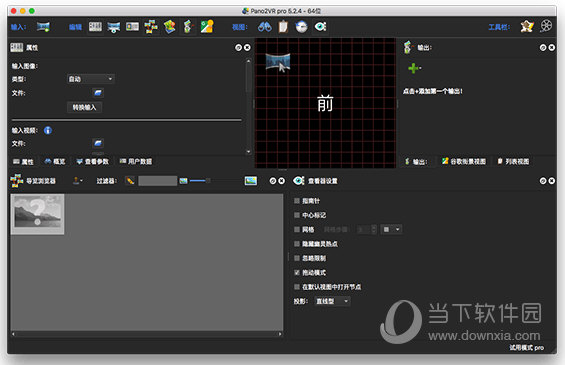Switch to the 概览 overview tab
Screen dimensions: 565x365
pos(55,162)
